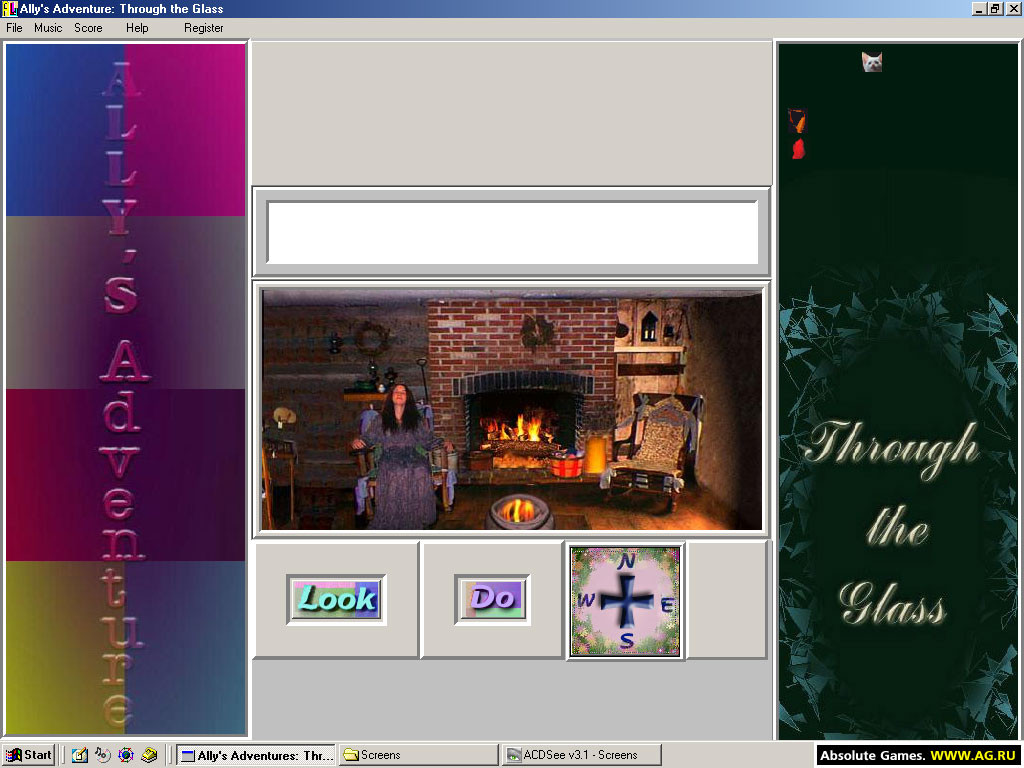
Task: Click the notepad-and-pencil quick launch icon
Action: (80, 755)
